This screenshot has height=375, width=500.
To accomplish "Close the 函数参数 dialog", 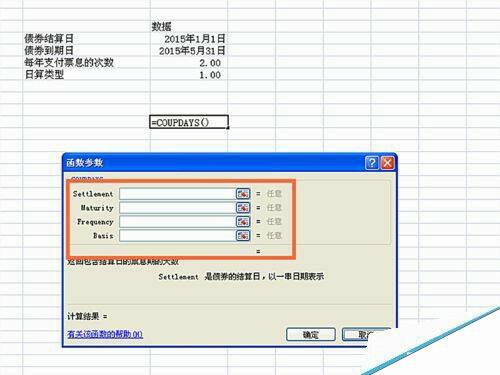I will coord(387,163).
